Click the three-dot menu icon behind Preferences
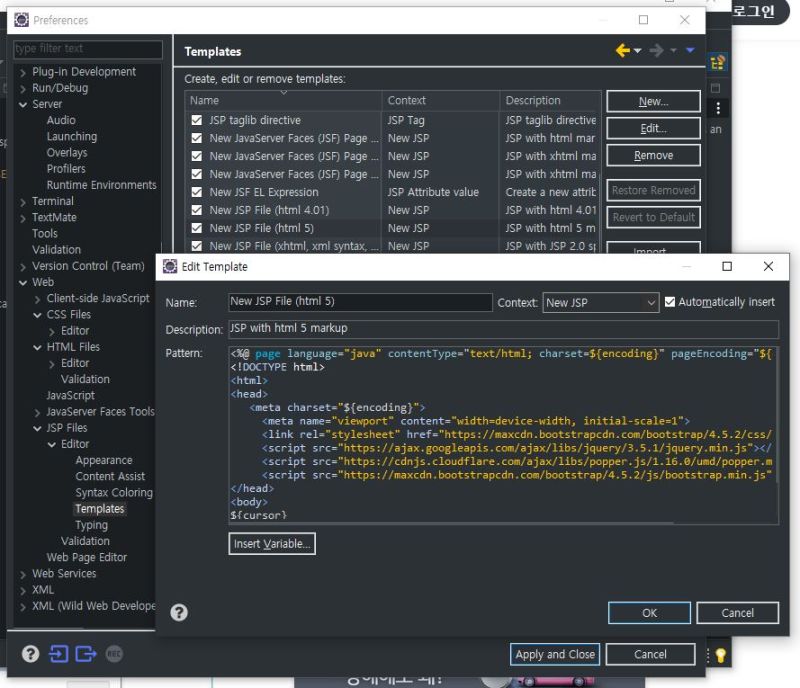 coord(718,108)
